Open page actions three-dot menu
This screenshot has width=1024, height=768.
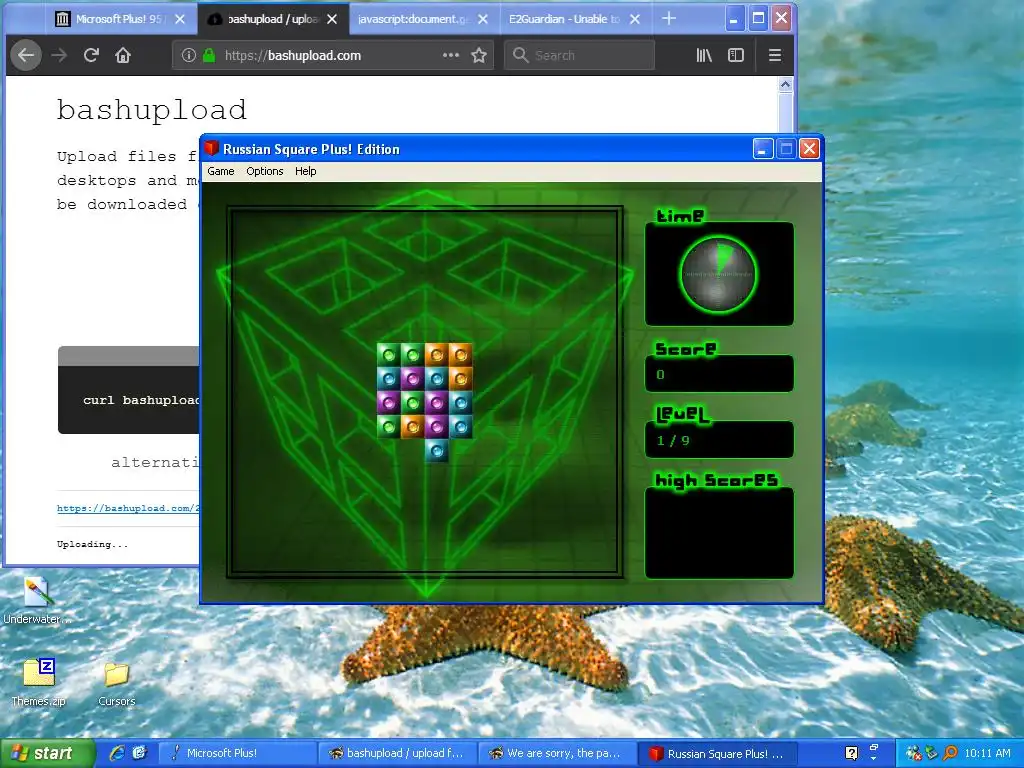451,56
